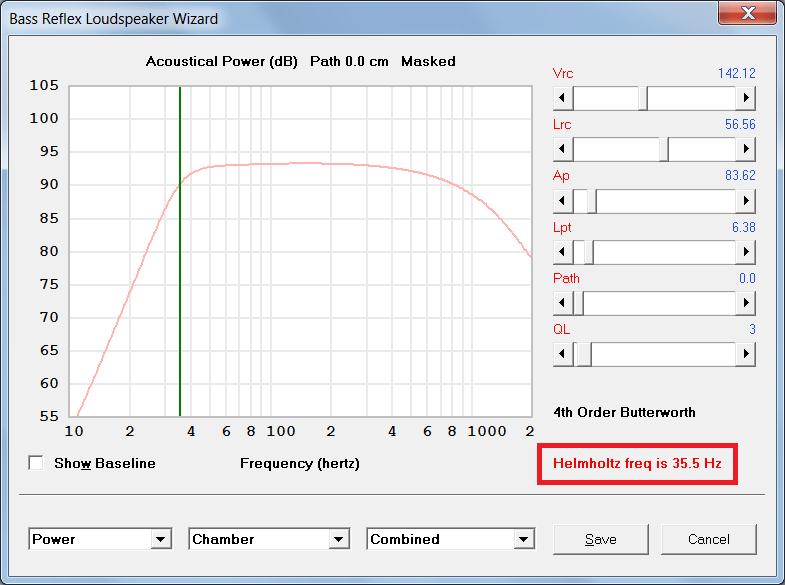785x585 pixels.
Task: Click the red Vrc parameter label
Action: [x=563, y=74]
